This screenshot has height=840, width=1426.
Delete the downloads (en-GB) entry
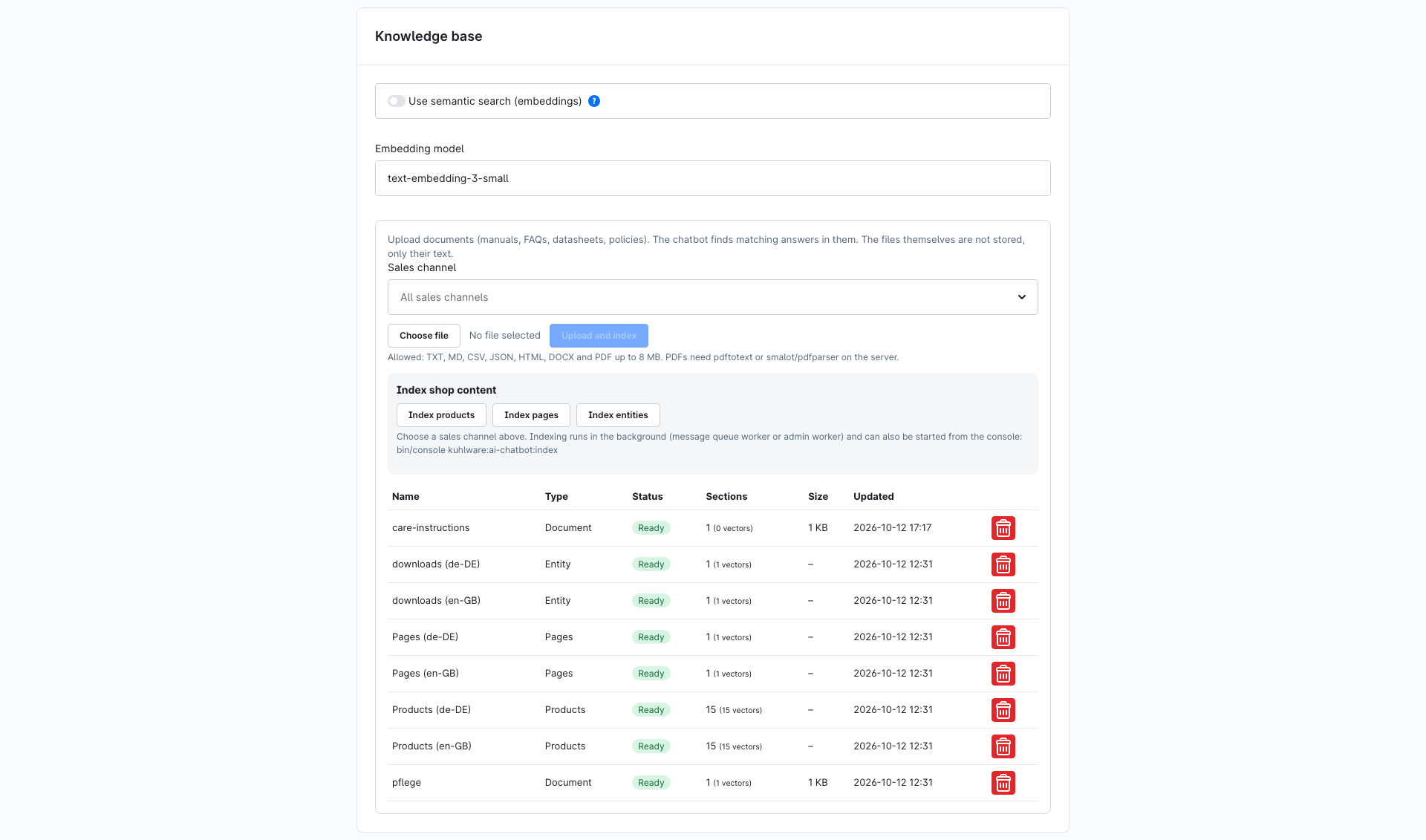1003,601
